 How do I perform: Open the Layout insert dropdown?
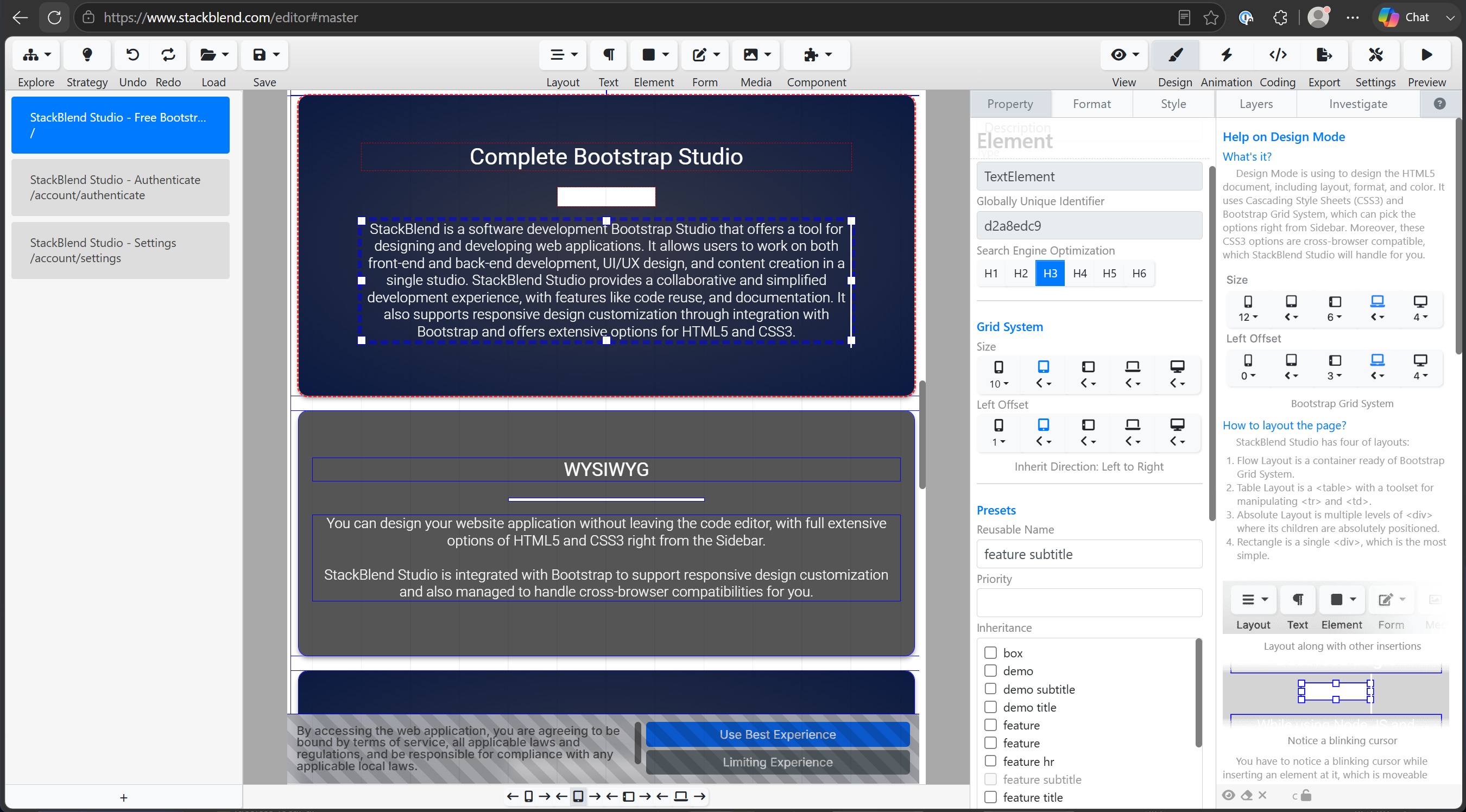[x=563, y=55]
